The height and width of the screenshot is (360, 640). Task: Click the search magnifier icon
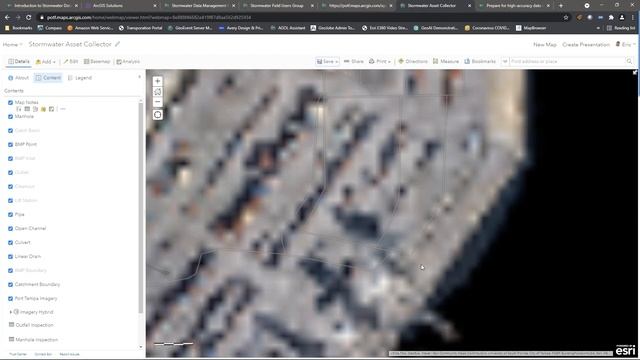(629, 61)
